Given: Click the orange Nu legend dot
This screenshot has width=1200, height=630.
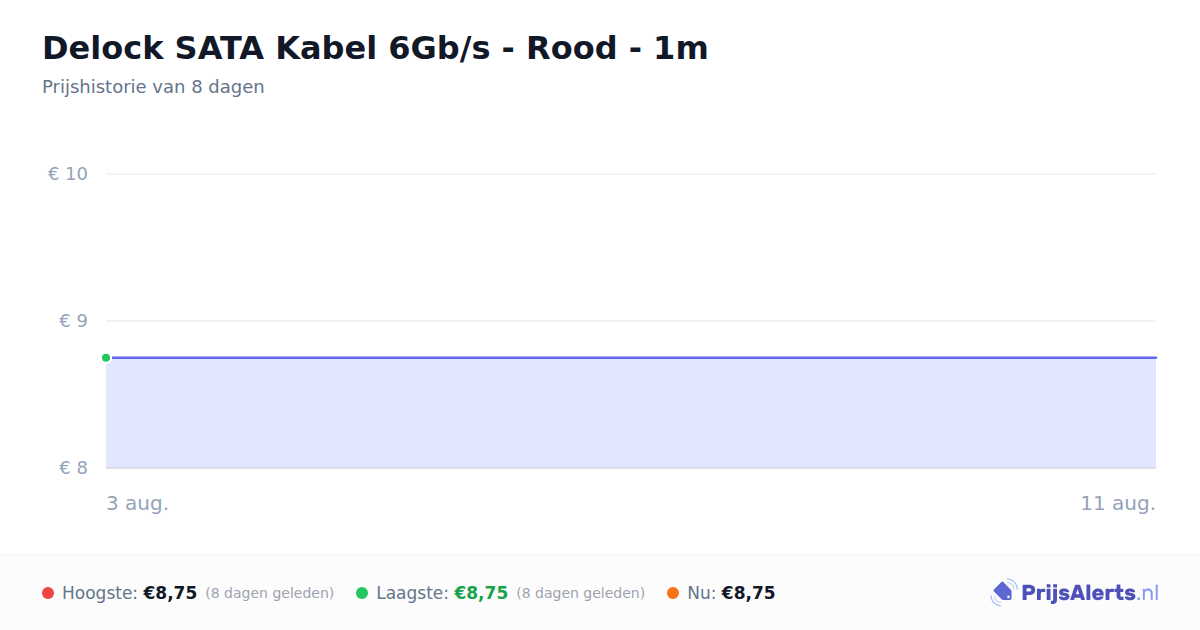Looking at the screenshot, I should click(x=673, y=593).
